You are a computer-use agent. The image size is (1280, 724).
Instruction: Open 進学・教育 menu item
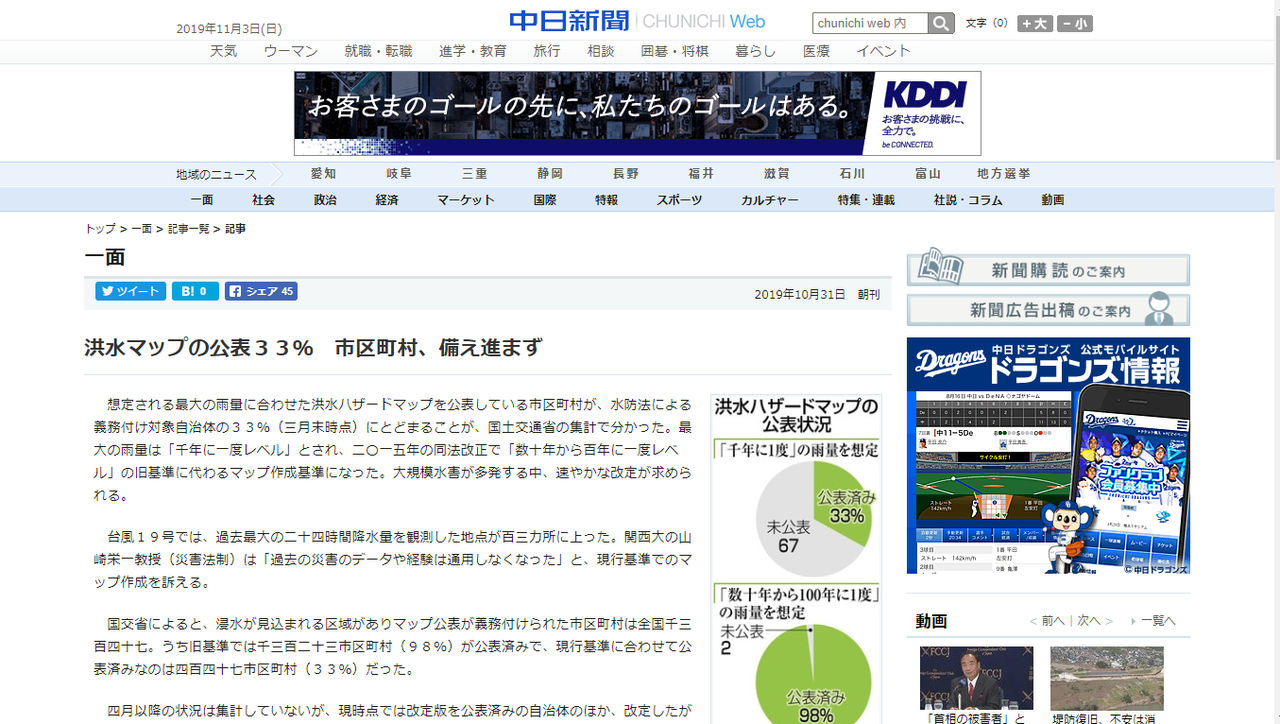(473, 51)
